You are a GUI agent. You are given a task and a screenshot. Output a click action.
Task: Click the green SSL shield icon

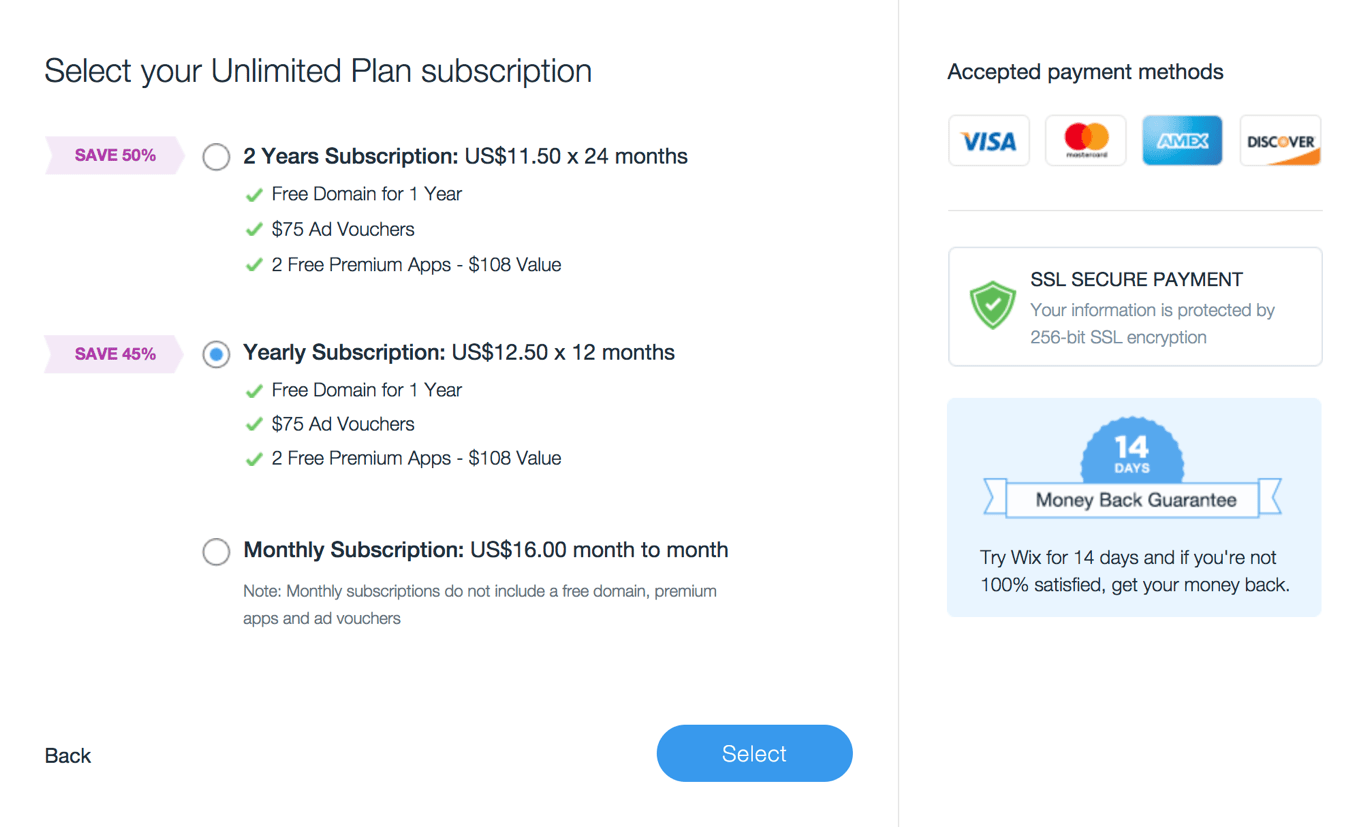[x=992, y=305]
